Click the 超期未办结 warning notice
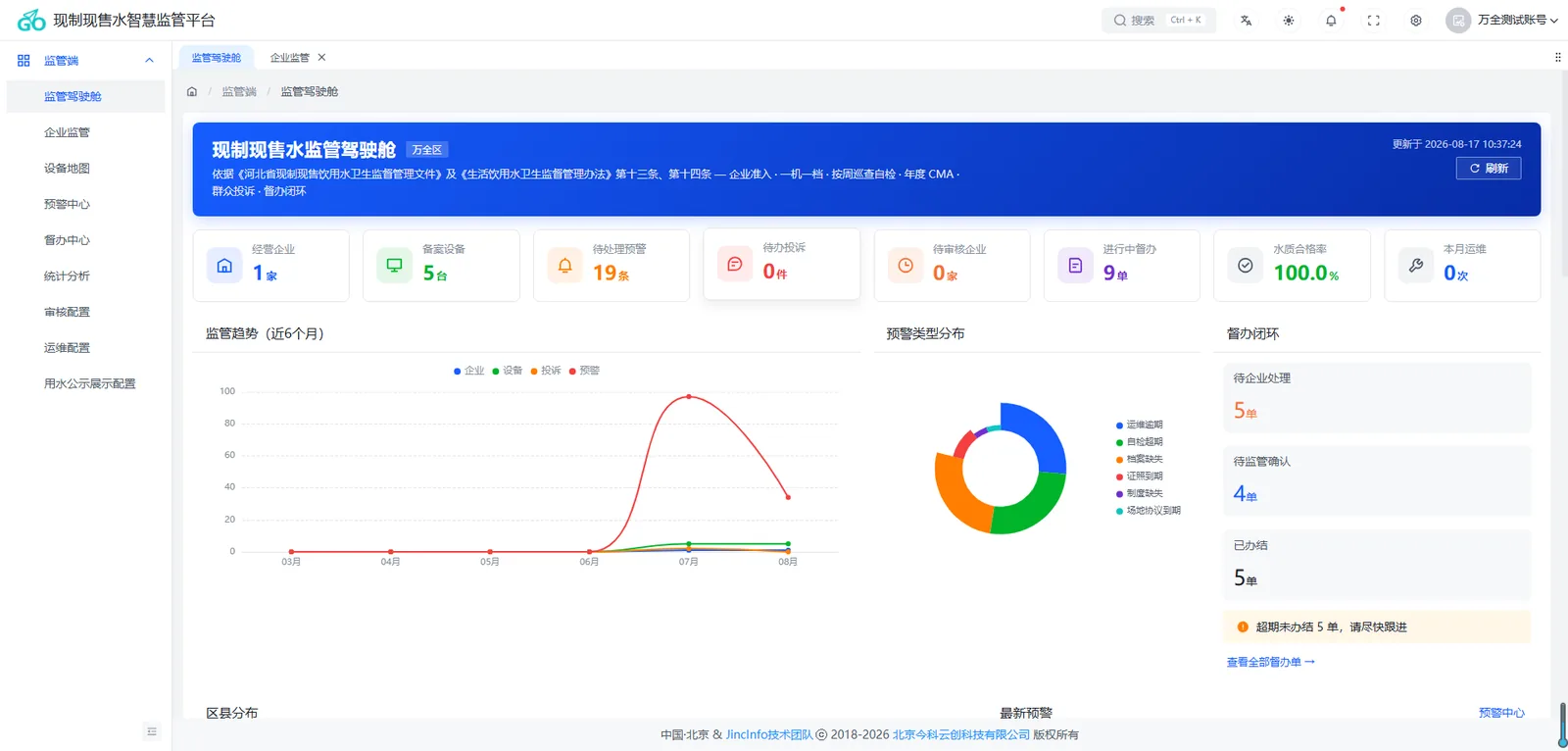 point(1377,626)
